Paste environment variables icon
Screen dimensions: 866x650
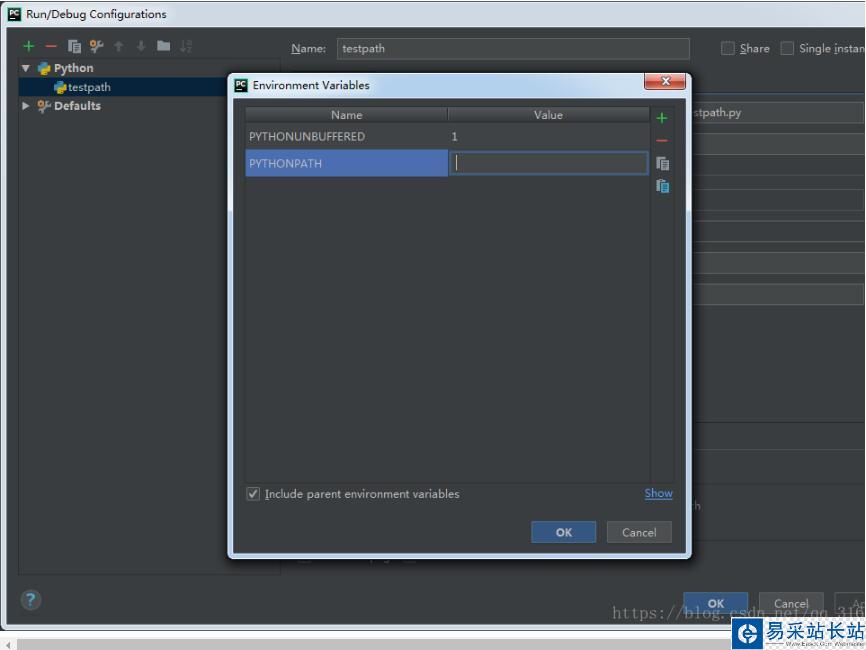click(662, 186)
